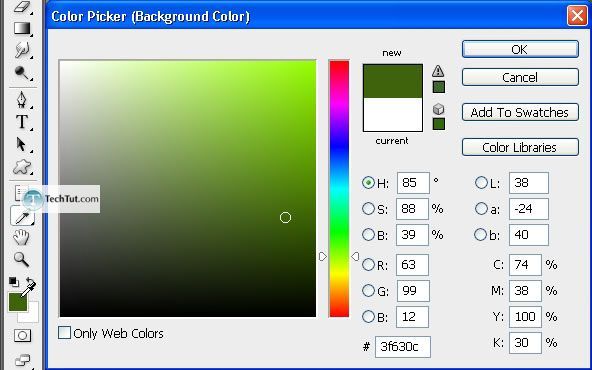Click in the K field showing 30

pos(525,343)
